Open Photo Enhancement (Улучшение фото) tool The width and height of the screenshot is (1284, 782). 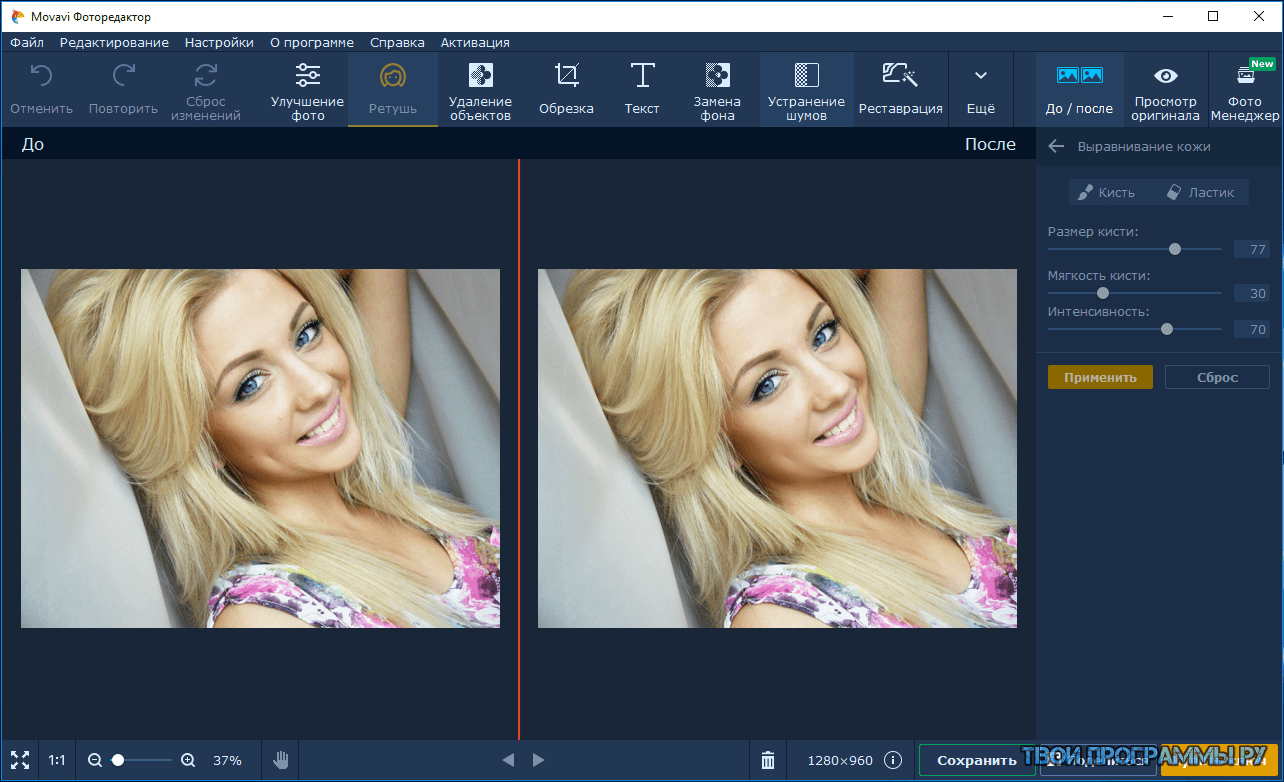coord(307,89)
